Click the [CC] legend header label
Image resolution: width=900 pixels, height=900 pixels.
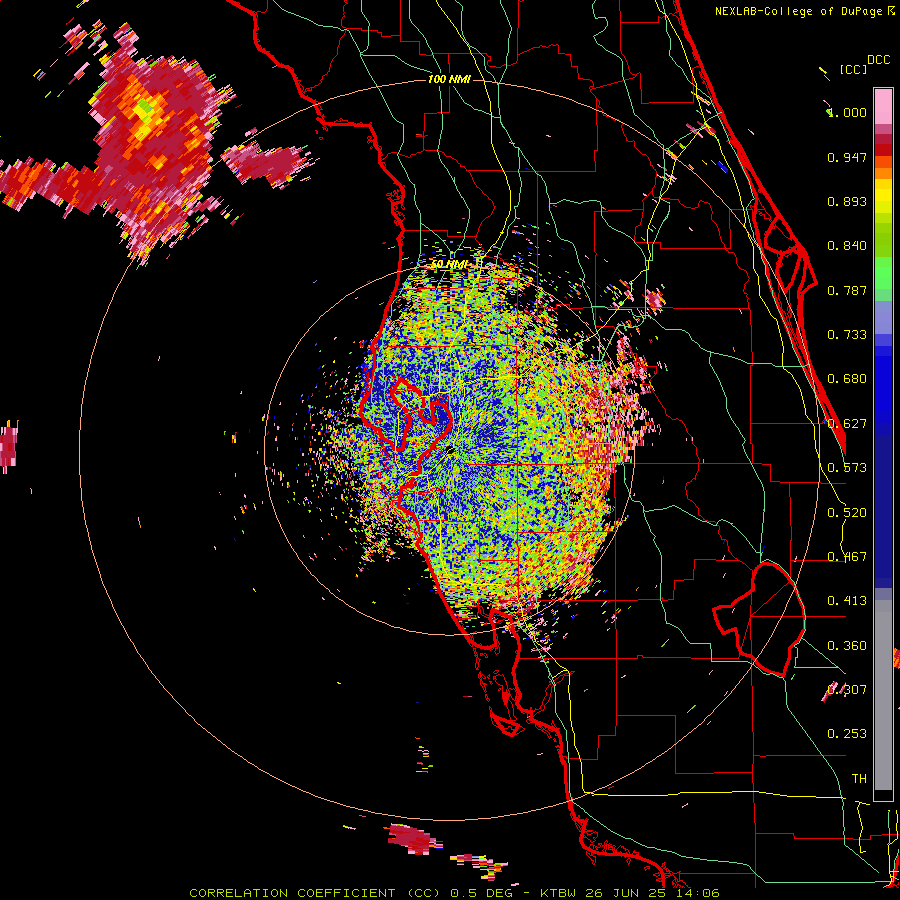853,69
